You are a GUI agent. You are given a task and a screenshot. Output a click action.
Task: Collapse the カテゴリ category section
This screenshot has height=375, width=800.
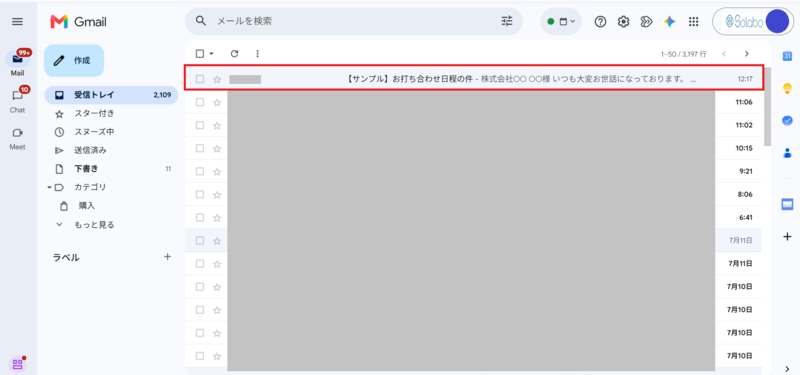[49, 187]
